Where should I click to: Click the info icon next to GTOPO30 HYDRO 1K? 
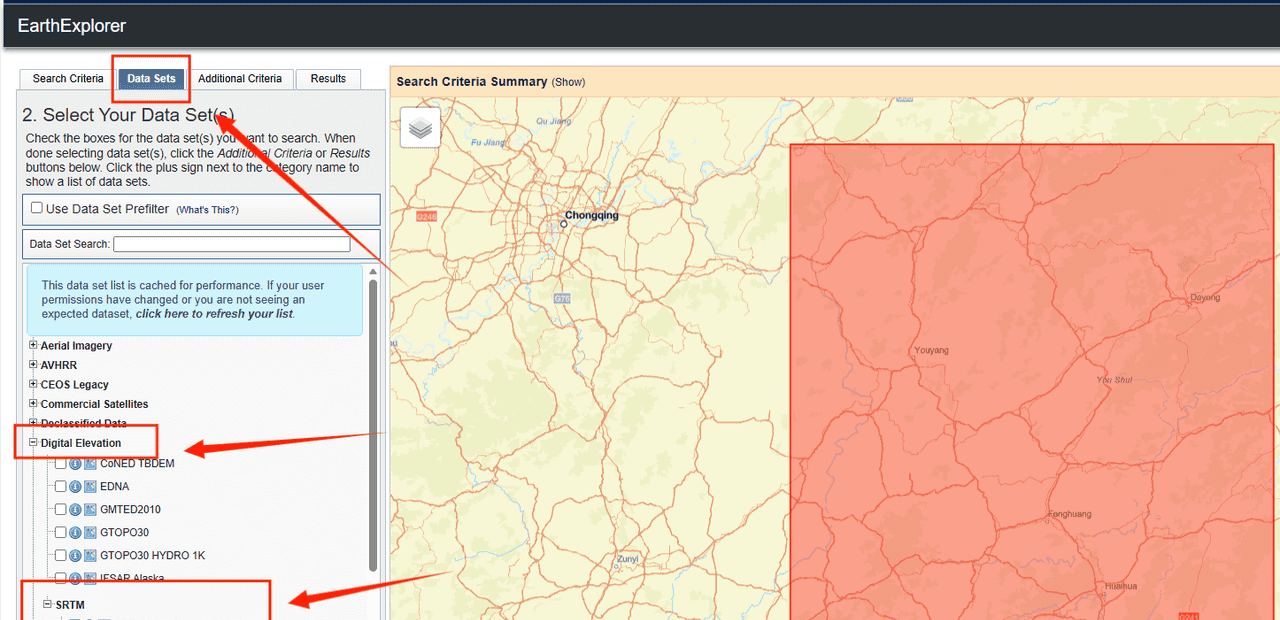pyautogui.click(x=76, y=556)
